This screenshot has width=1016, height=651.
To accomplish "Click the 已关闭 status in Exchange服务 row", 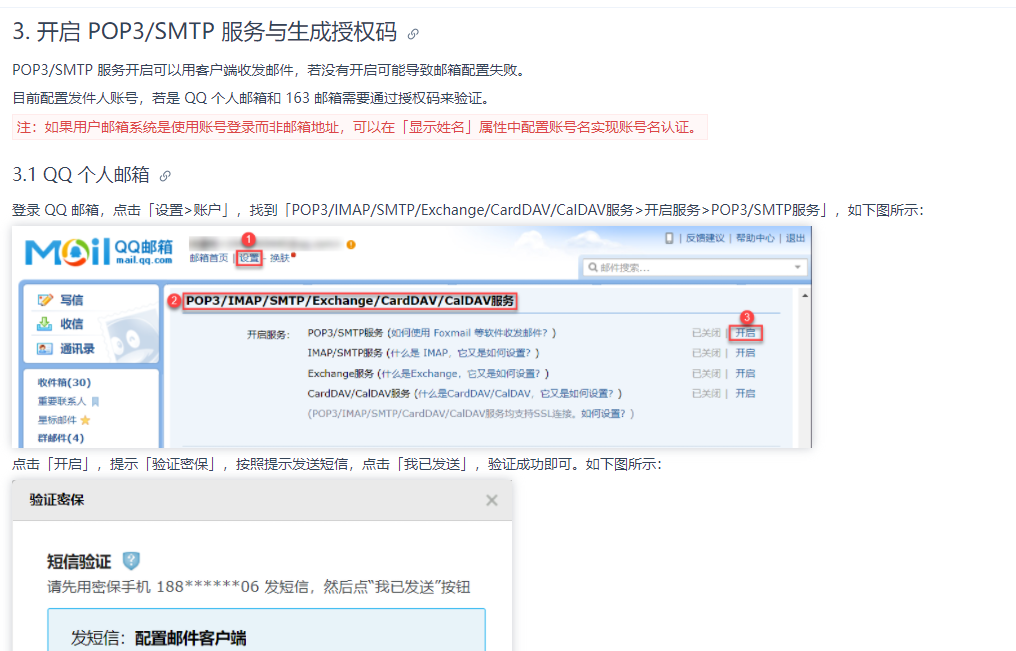I will click(x=706, y=374).
